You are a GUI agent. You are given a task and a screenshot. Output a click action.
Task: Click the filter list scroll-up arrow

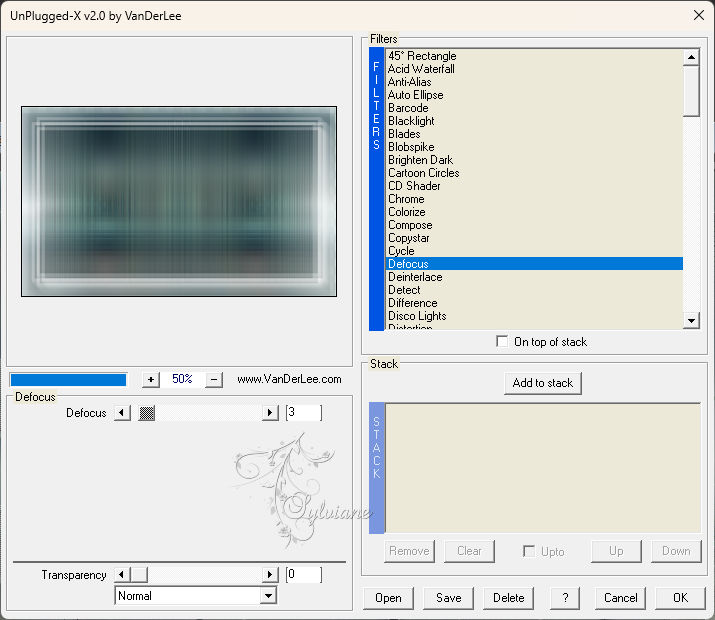coord(691,57)
